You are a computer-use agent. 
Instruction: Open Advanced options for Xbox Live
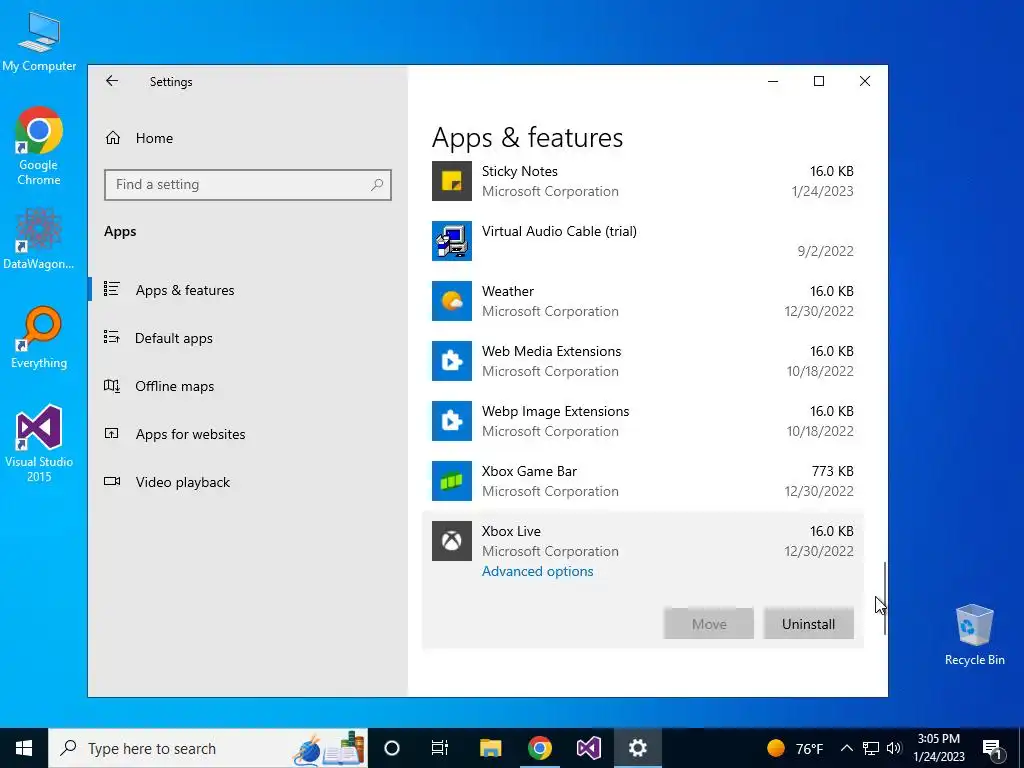(x=537, y=571)
